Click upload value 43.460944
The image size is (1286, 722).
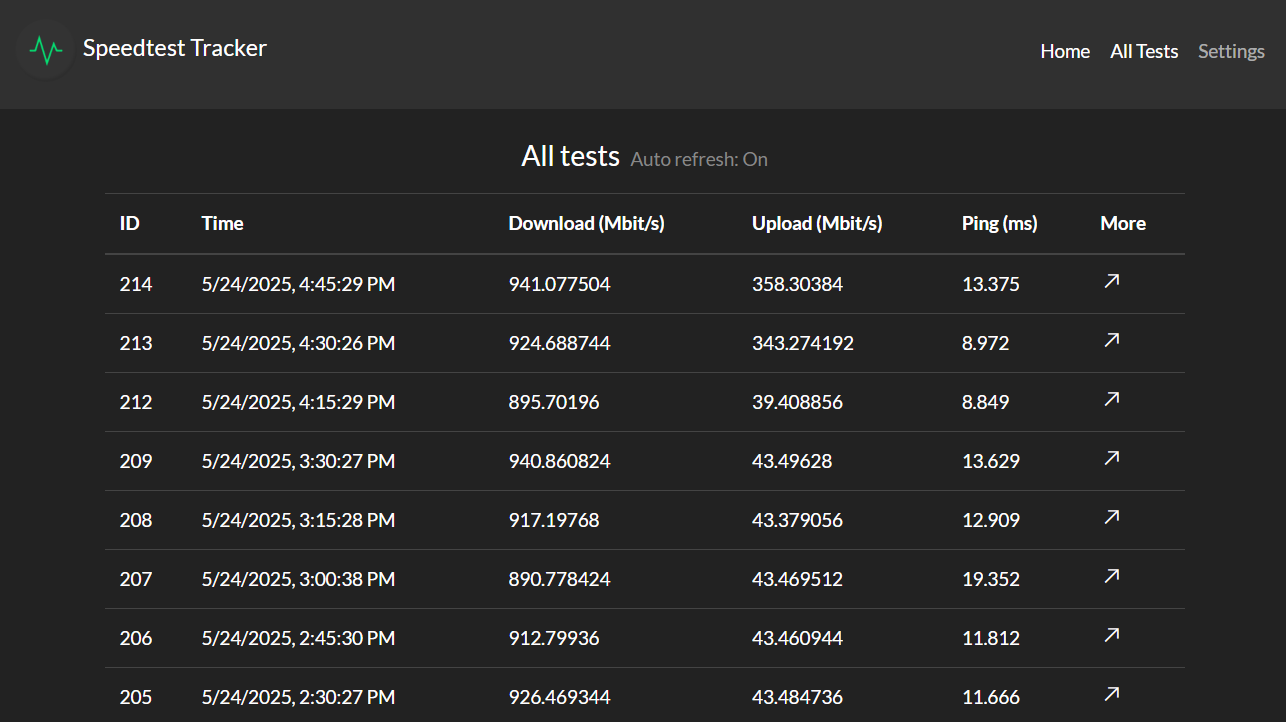797,638
